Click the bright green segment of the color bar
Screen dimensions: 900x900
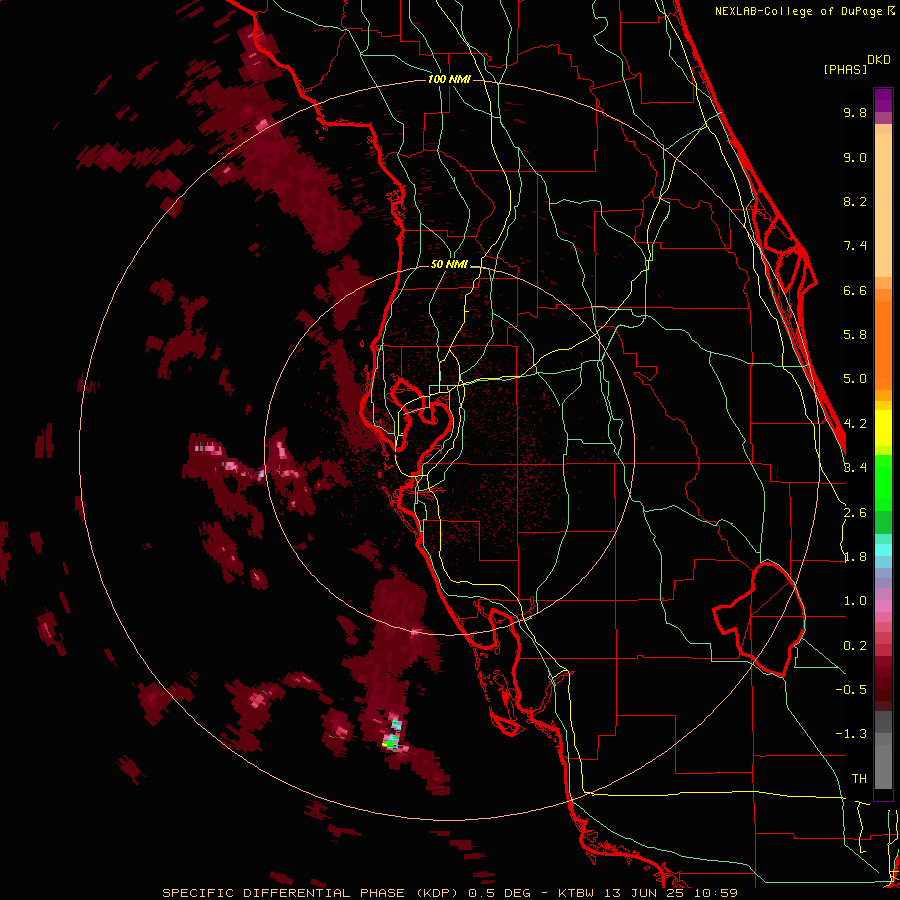click(x=883, y=481)
